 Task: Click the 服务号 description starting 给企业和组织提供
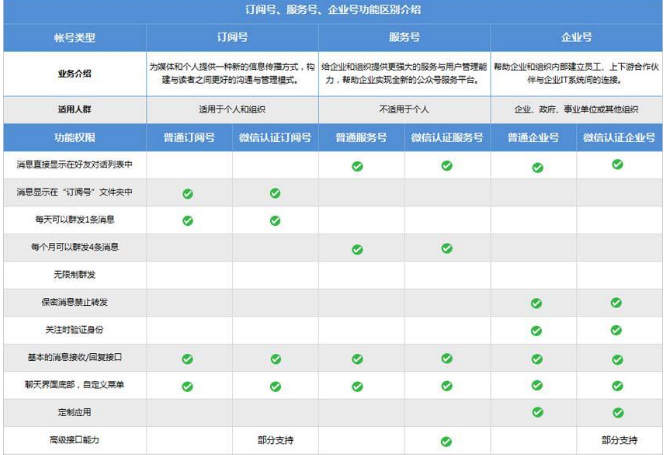[x=404, y=73]
